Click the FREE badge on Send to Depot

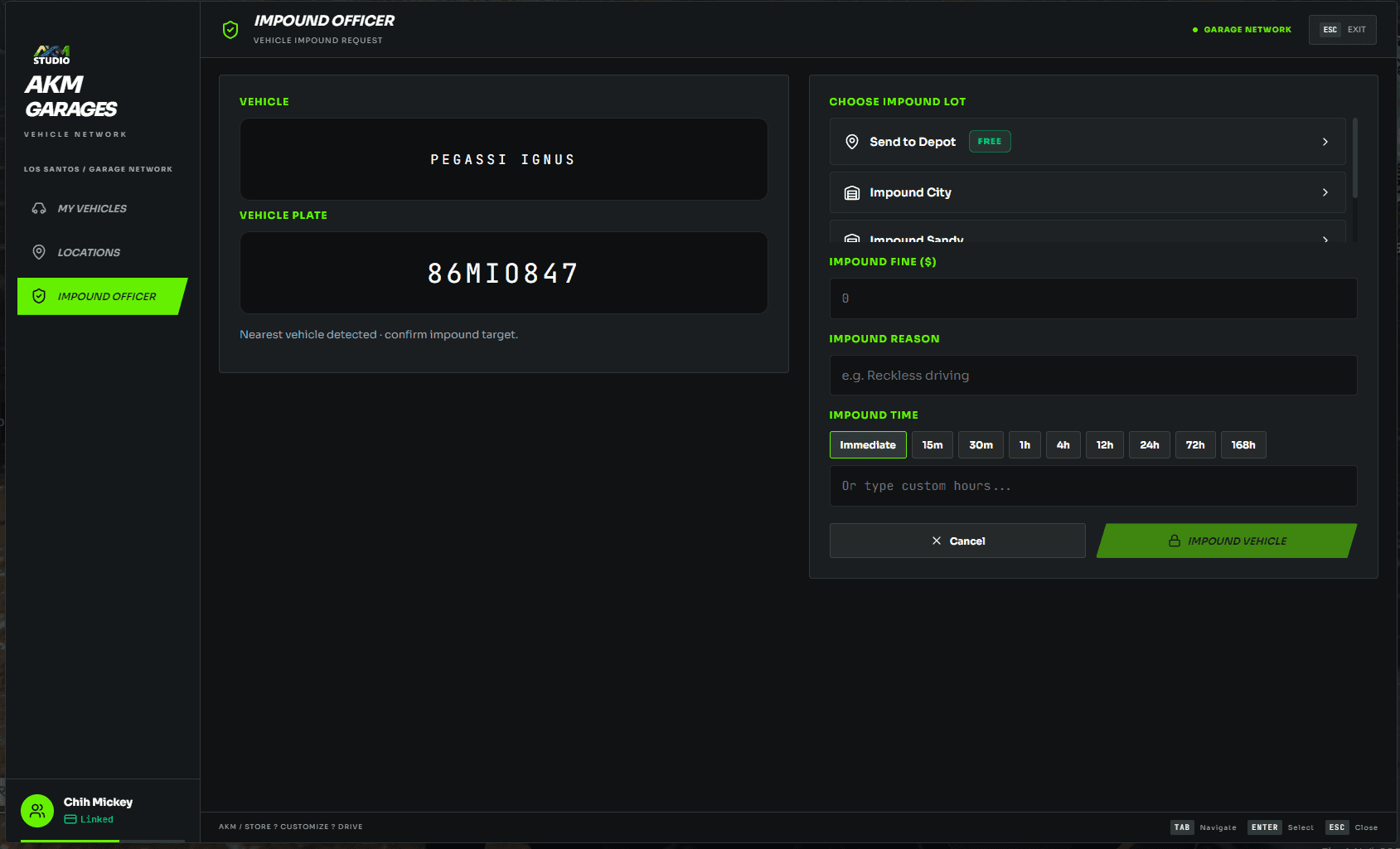pos(990,142)
